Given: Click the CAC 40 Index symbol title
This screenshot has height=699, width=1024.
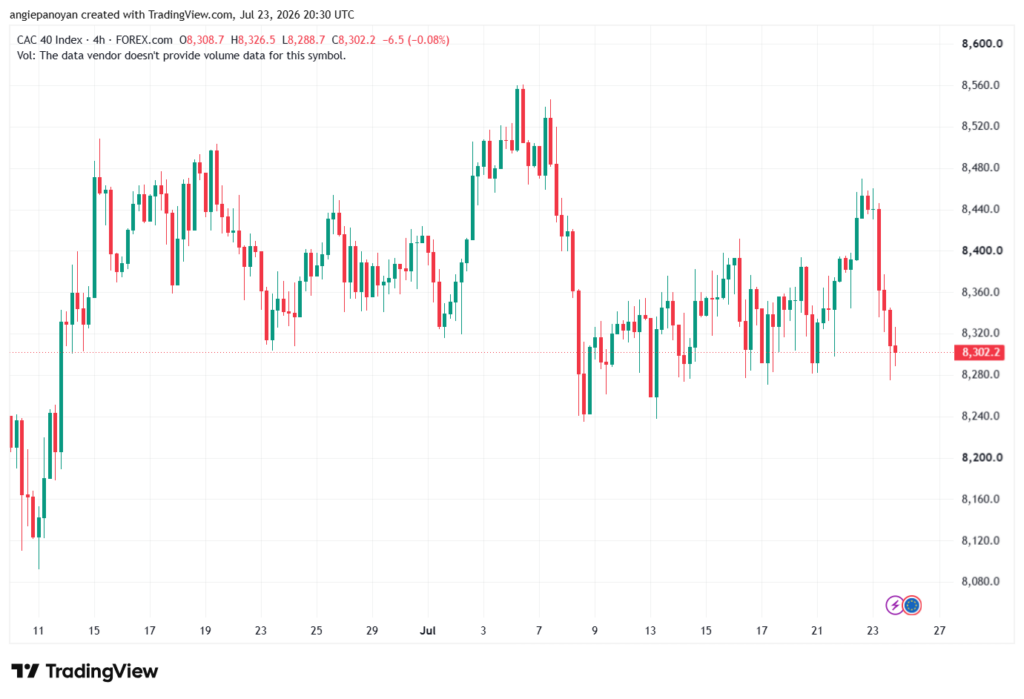Looking at the screenshot, I should coord(50,40).
